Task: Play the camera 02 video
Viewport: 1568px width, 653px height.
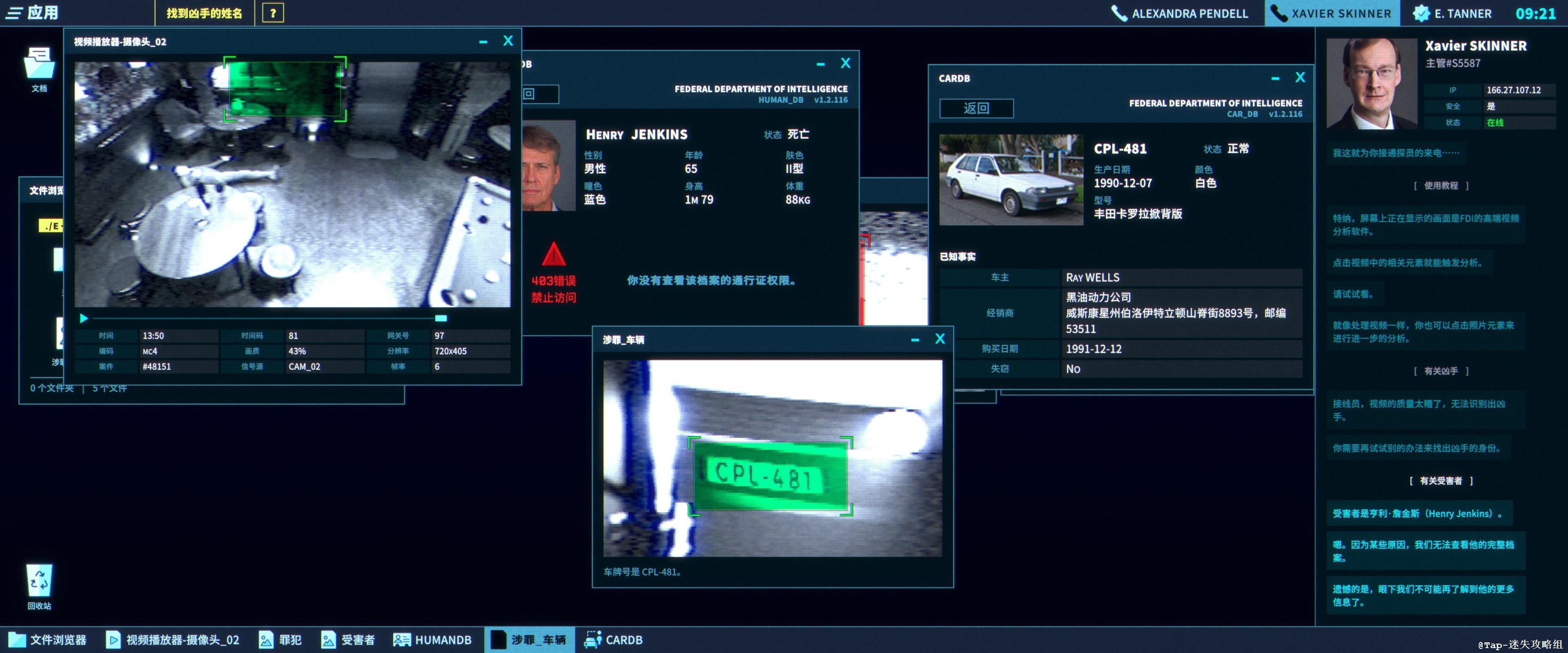Action: pyautogui.click(x=83, y=318)
